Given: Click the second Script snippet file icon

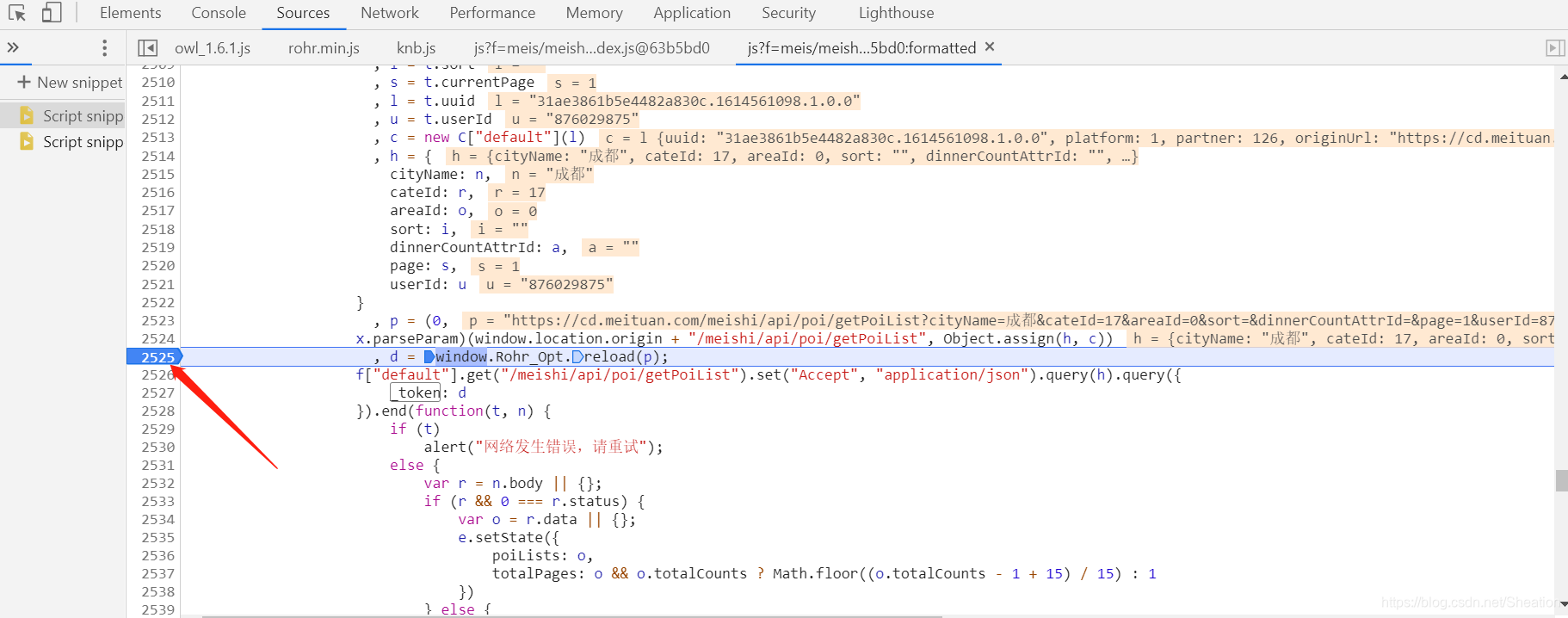Looking at the screenshot, I should [x=27, y=141].
